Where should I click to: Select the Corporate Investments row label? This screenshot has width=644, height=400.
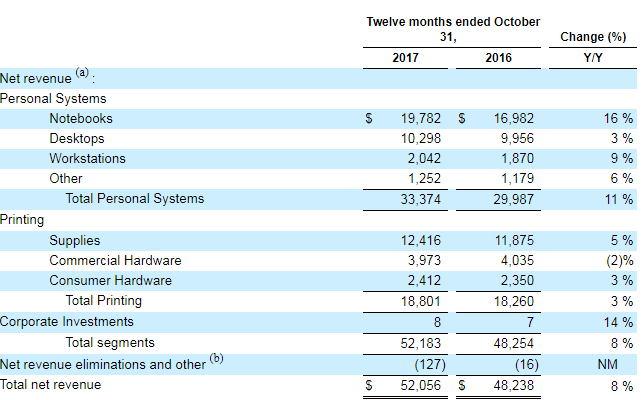66,322
